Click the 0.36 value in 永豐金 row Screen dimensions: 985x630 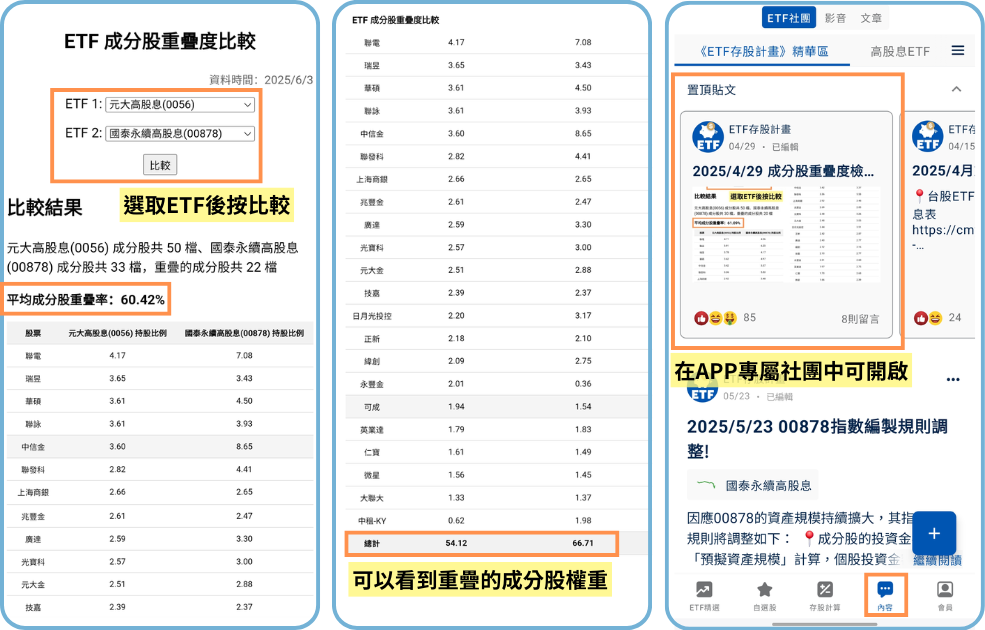click(x=583, y=384)
